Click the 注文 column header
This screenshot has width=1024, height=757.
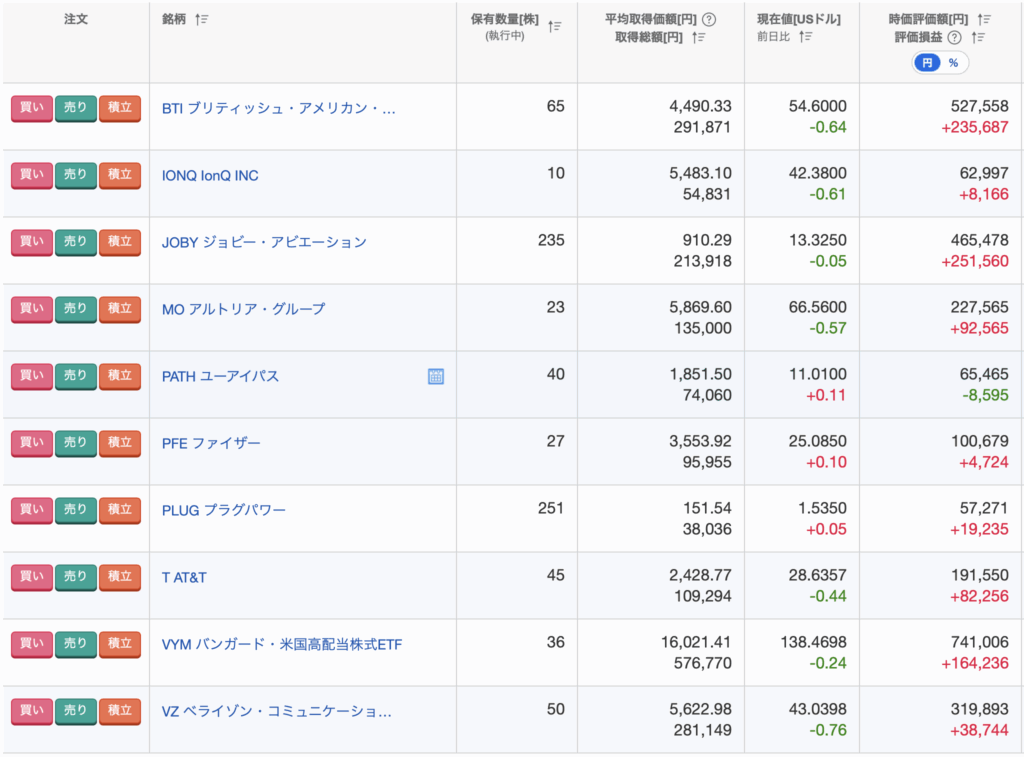click(76, 20)
